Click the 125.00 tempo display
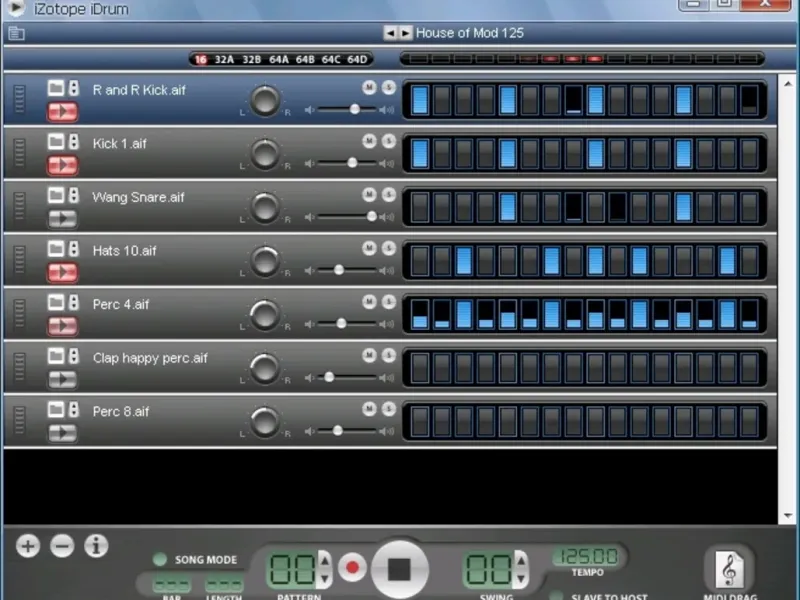This screenshot has height=600, width=800. coord(589,556)
